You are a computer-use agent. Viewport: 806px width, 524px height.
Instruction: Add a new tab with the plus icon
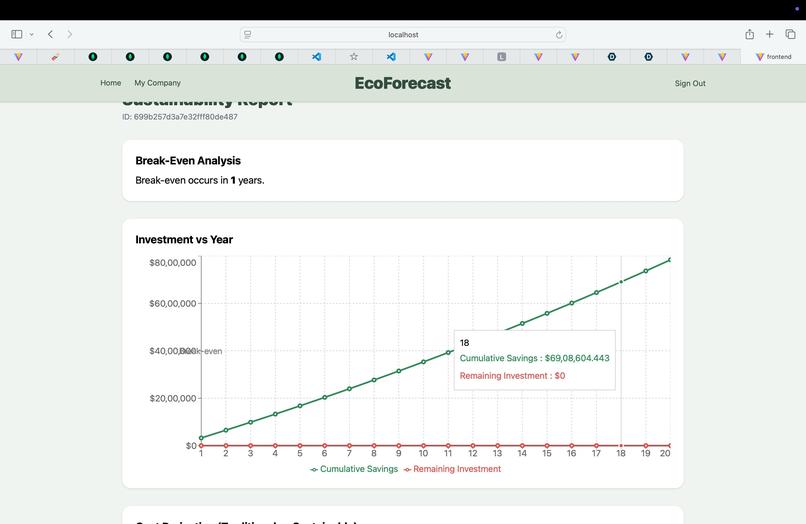coord(770,34)
